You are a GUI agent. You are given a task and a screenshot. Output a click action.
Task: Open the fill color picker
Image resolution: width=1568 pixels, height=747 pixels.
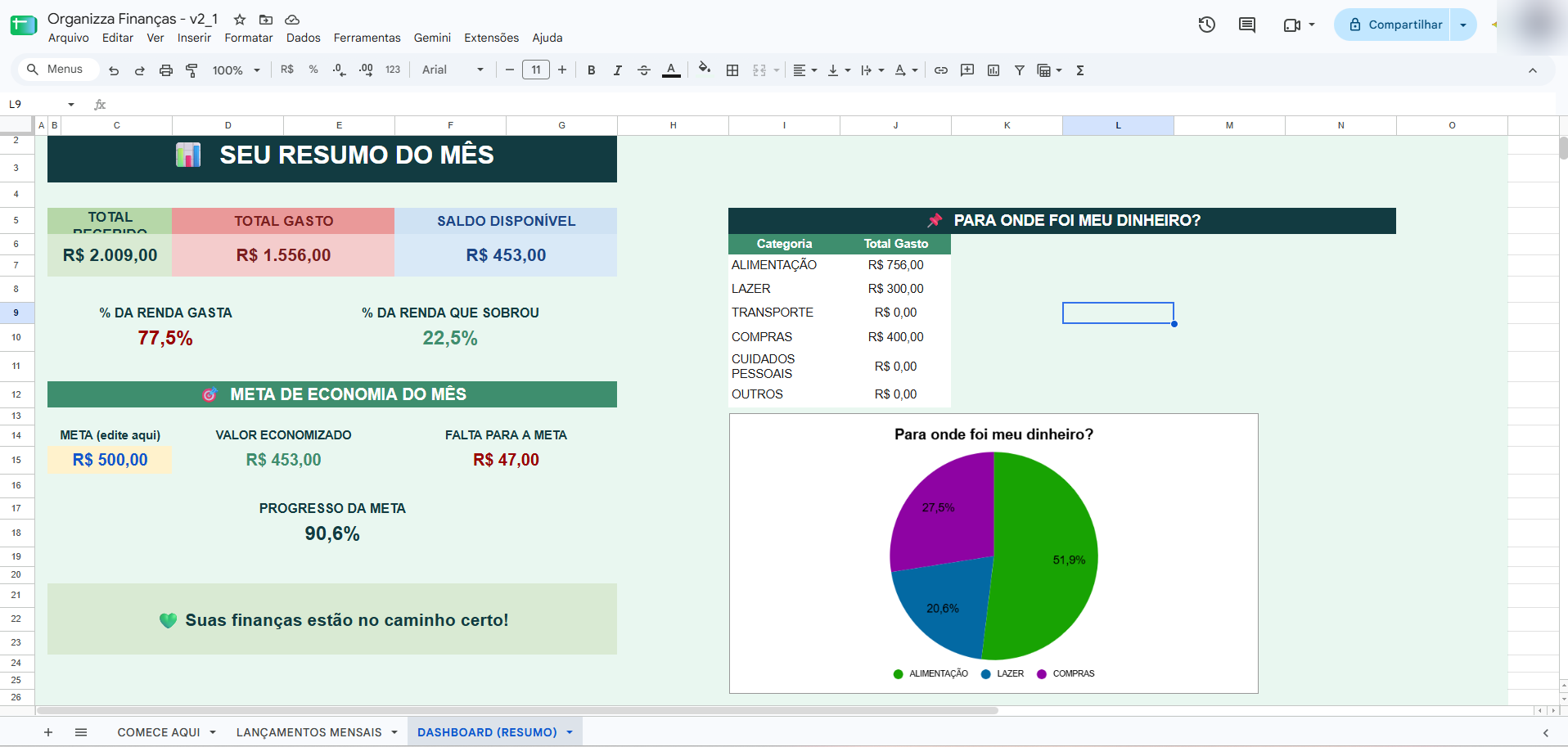[x=705, y=70]
